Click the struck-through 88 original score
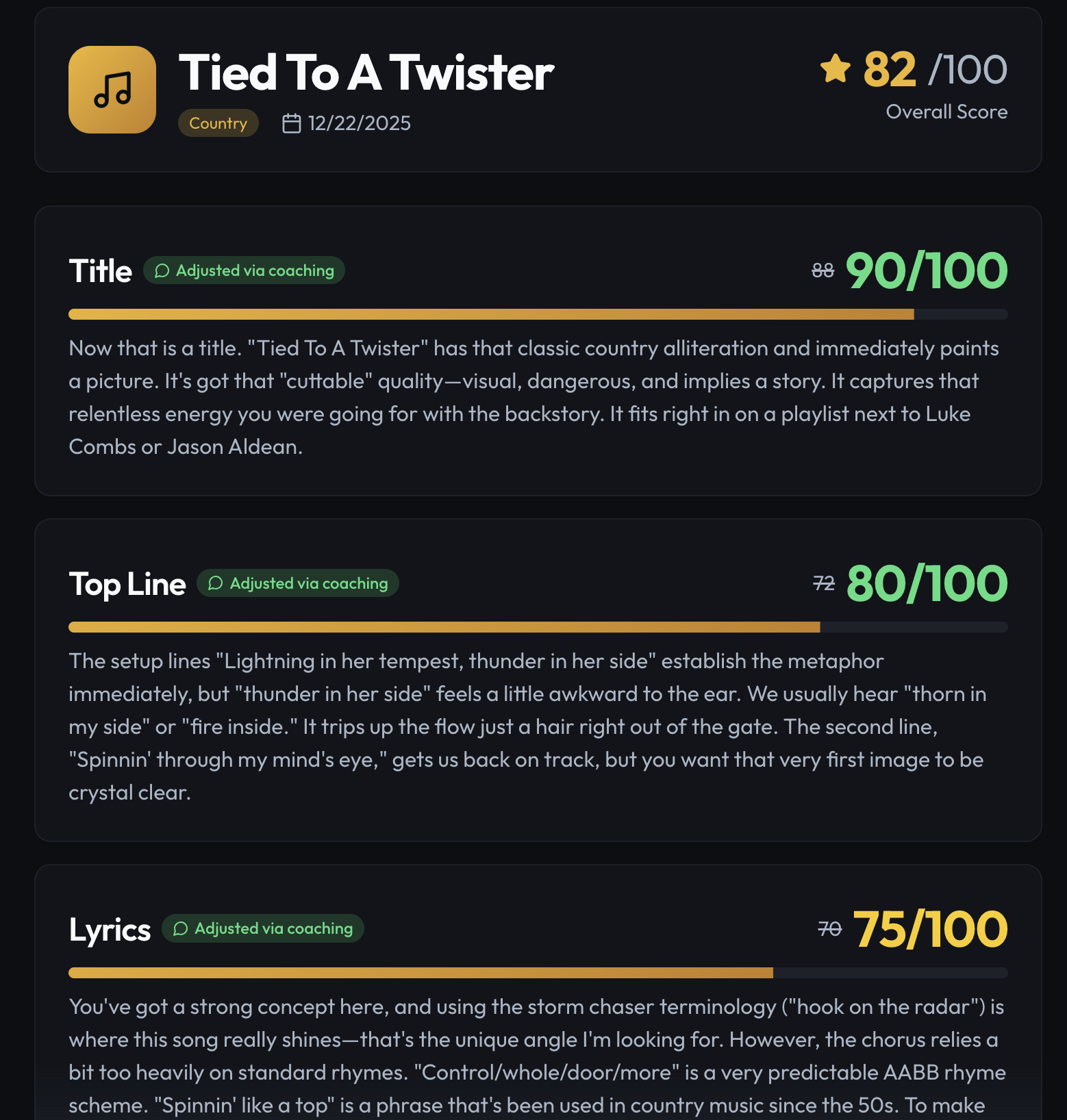This screenshot has height=1120, width=1067. point(823,271)
